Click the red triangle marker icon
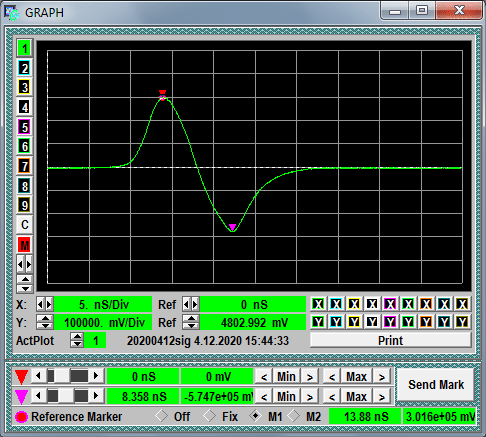This screenshot has width=486, height=437. [x=21, y=377]
